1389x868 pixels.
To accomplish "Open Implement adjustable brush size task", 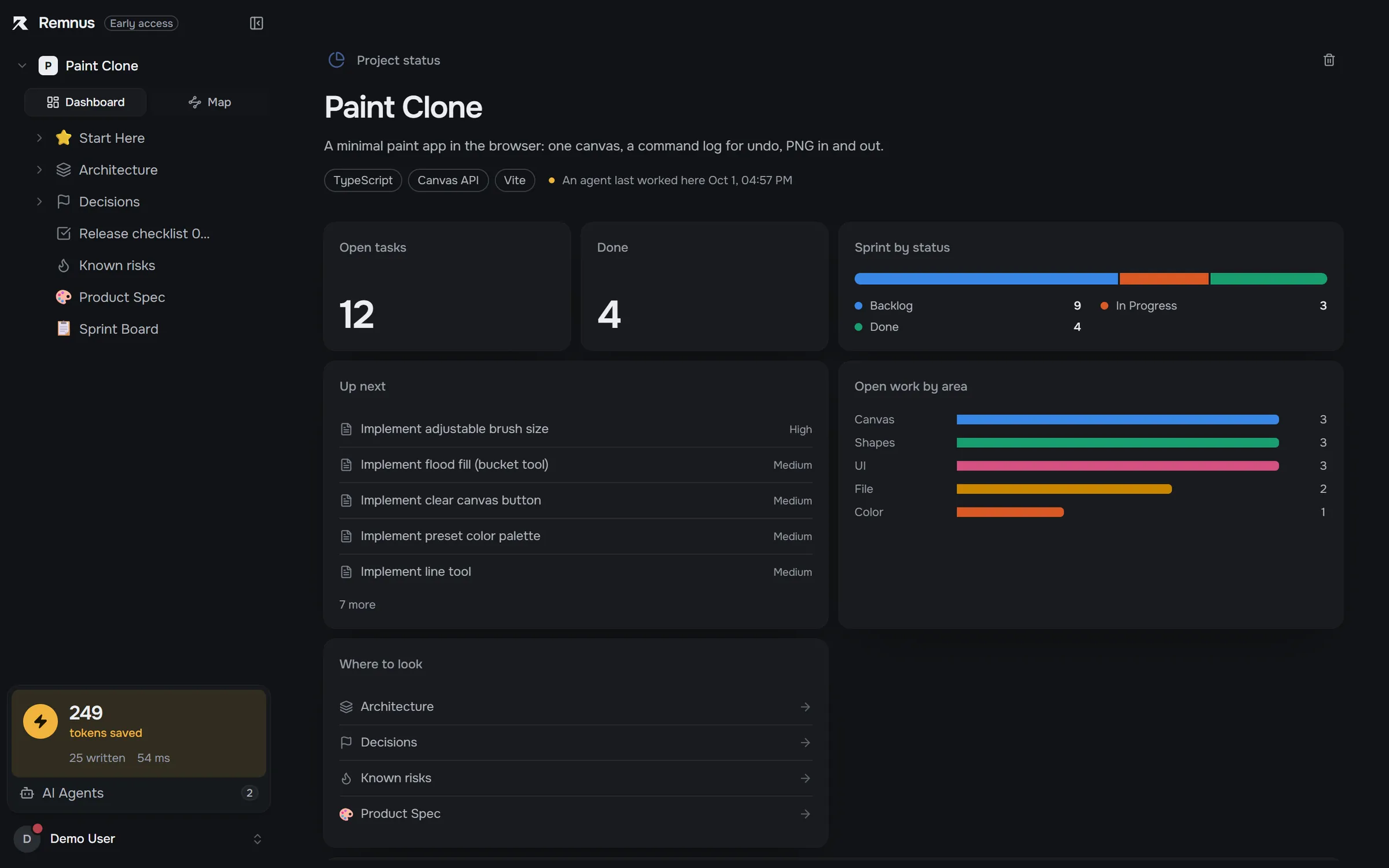I will click(576, 429).
